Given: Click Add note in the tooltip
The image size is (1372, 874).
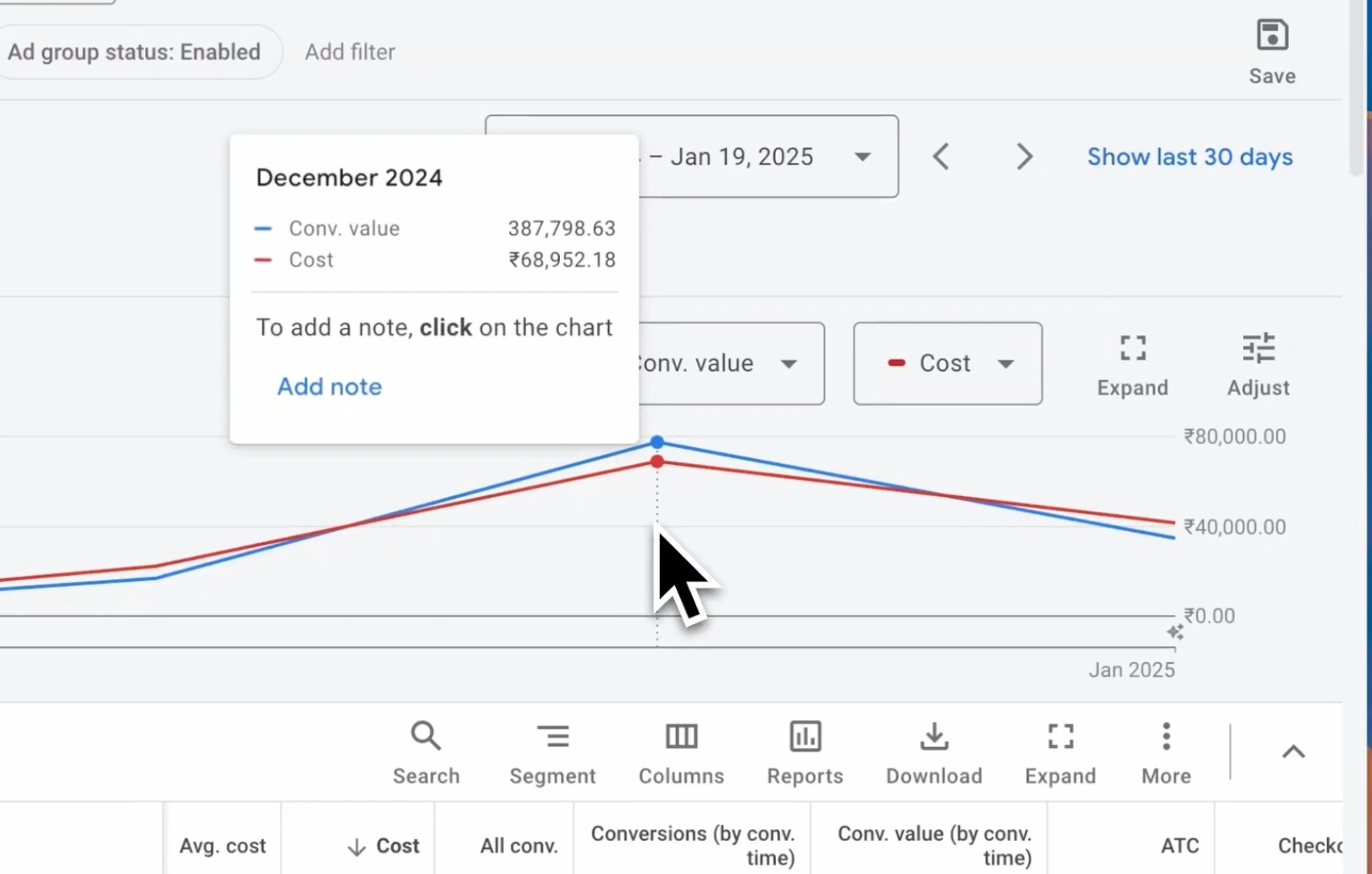Looking at the screenshot, I should (329, 386).
